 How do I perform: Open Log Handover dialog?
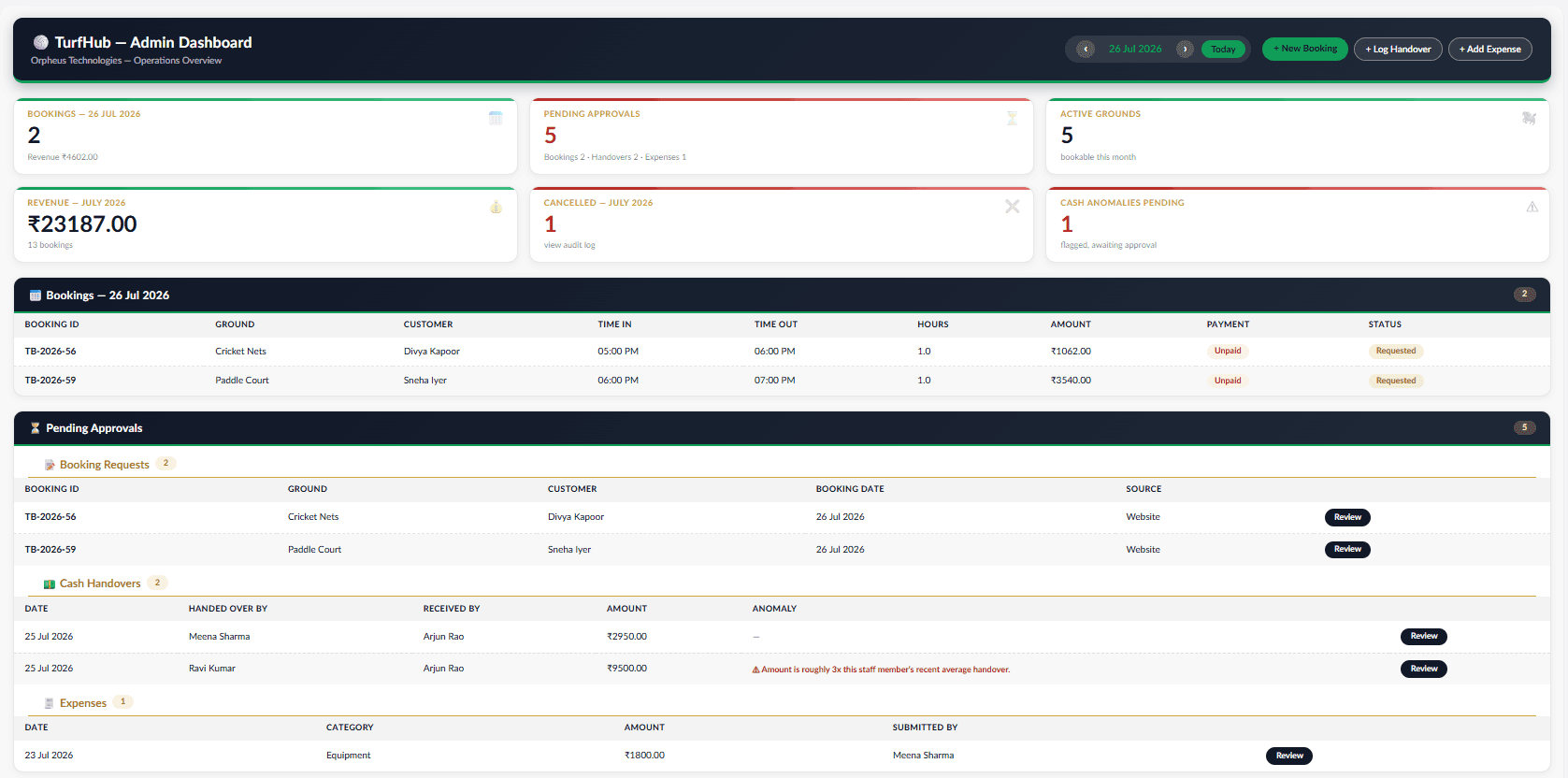coord(1398,49)
